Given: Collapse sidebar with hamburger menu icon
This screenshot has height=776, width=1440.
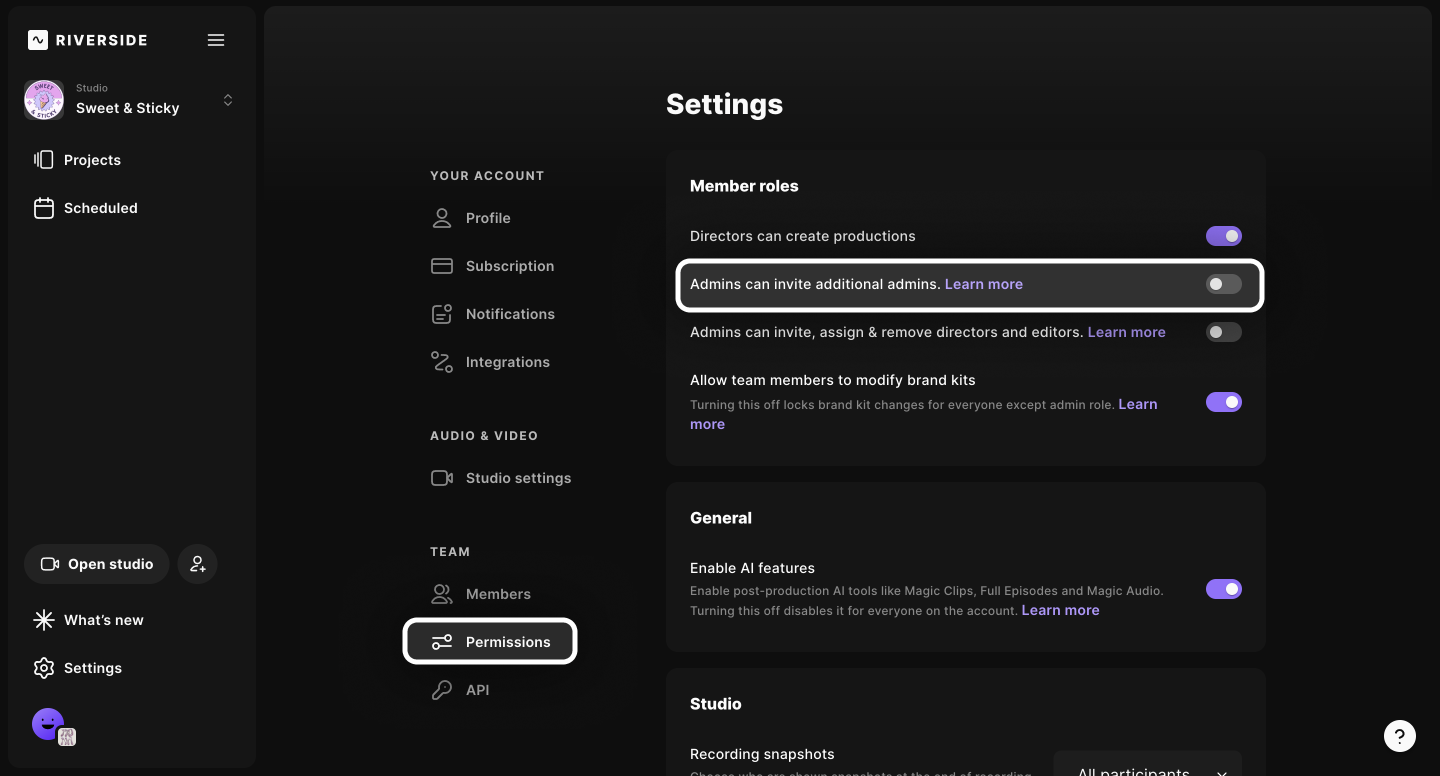Looking at the screenshot, I should tap(216, 40).
